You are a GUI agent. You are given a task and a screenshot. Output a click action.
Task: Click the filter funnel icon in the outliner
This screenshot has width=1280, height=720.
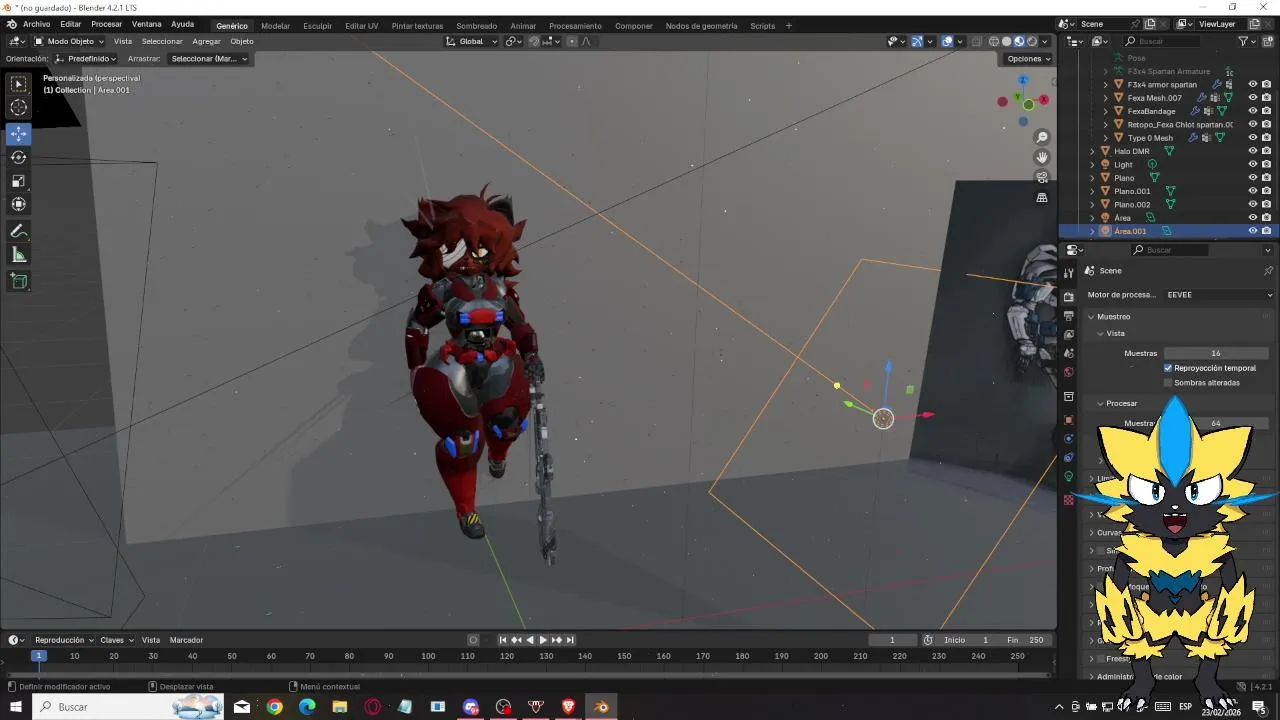point(1243,41)
